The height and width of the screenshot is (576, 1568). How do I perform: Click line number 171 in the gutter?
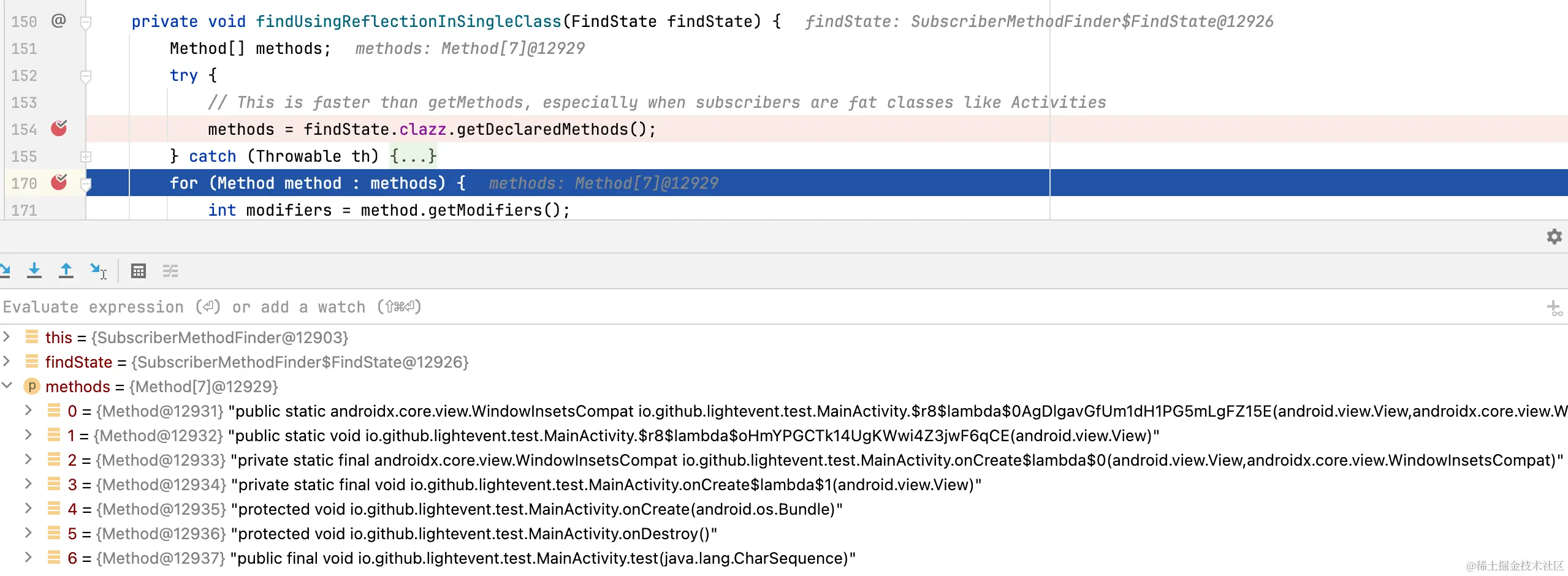click(x=24, y=210)
